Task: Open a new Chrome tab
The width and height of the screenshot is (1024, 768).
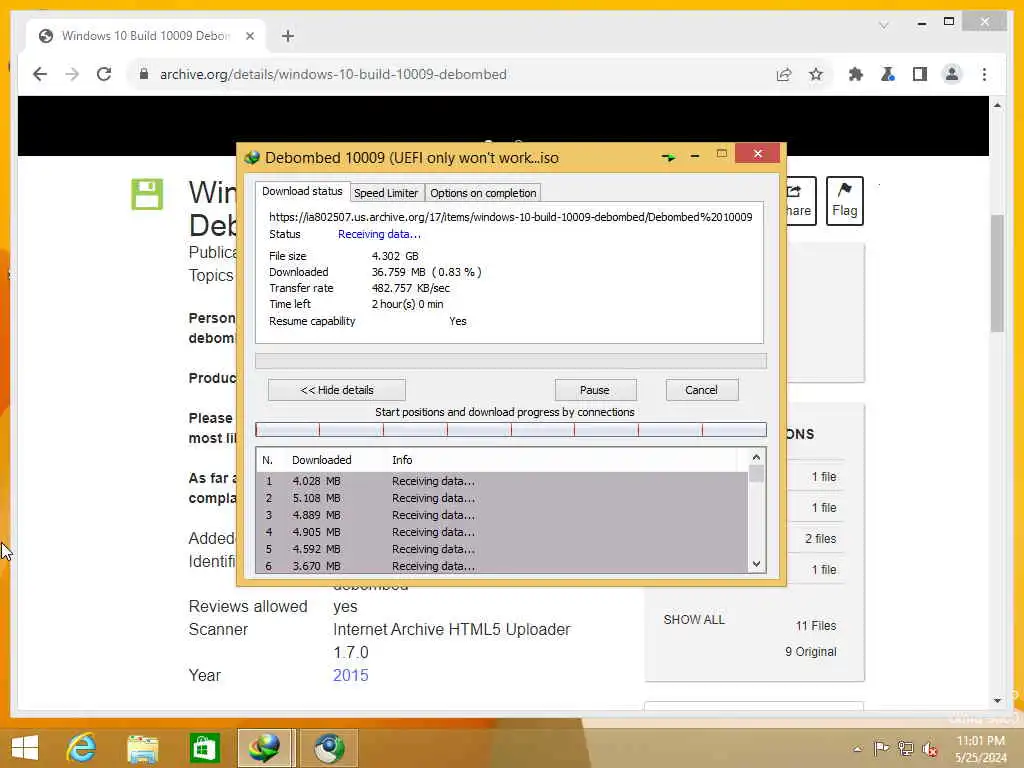Action: (x=288, y=36)
